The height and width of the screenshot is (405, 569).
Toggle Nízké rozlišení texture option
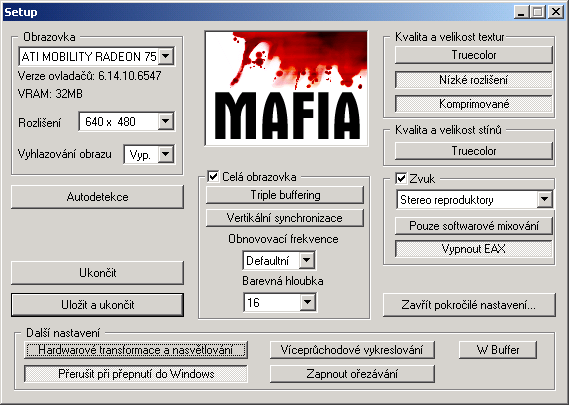click(474, 80)
